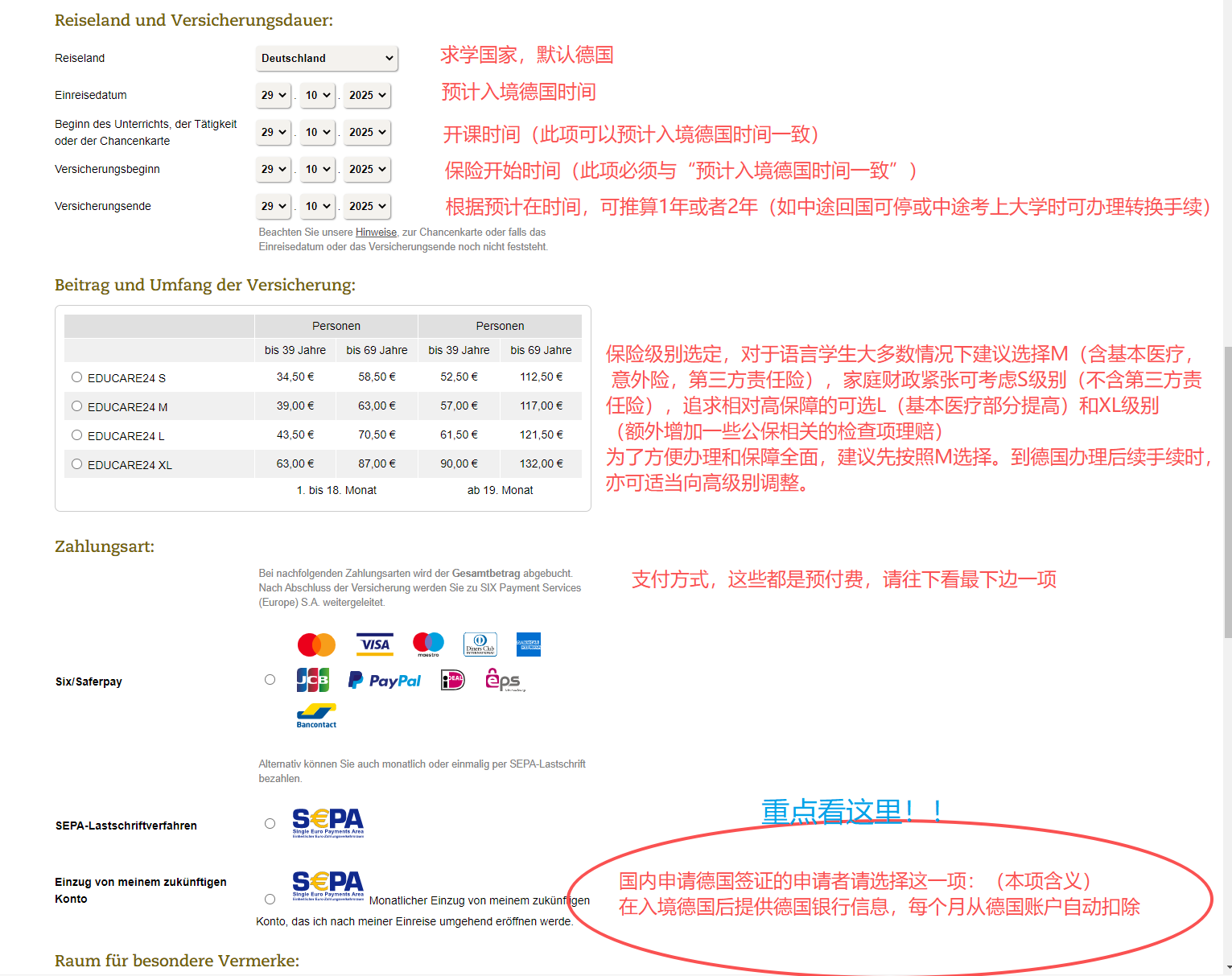Open the Reiseland country dropdown
The image size is (1232, 976).
pos(327,58)
